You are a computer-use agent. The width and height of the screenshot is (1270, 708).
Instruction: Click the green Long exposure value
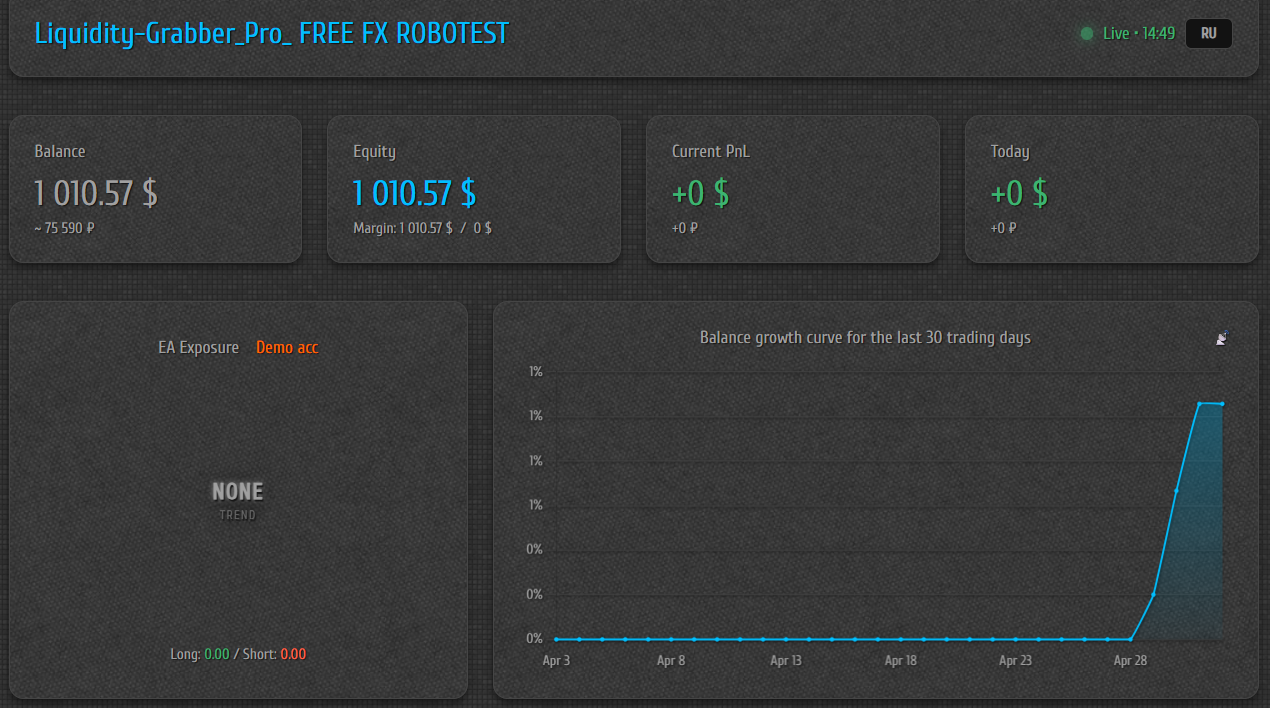click(x=217, y=654)
